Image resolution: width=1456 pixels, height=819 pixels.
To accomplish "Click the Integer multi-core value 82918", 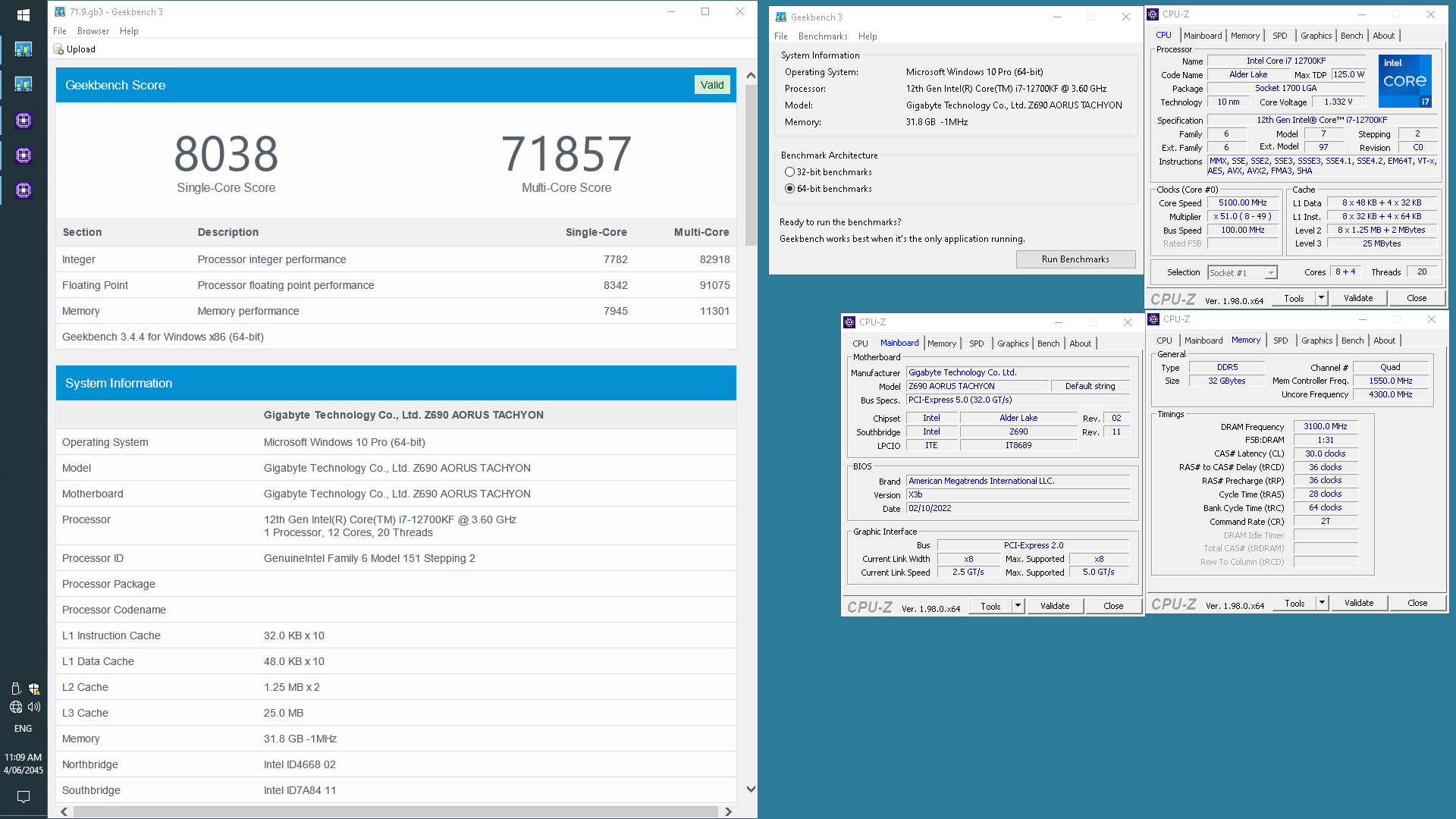I will (x=714, y=259).
